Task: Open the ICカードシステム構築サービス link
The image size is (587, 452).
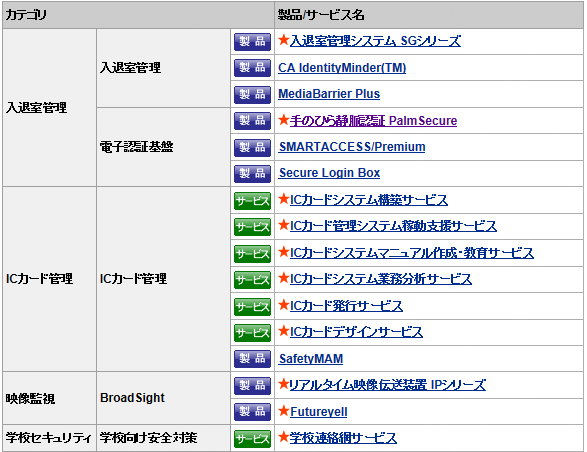Action: 369,200
